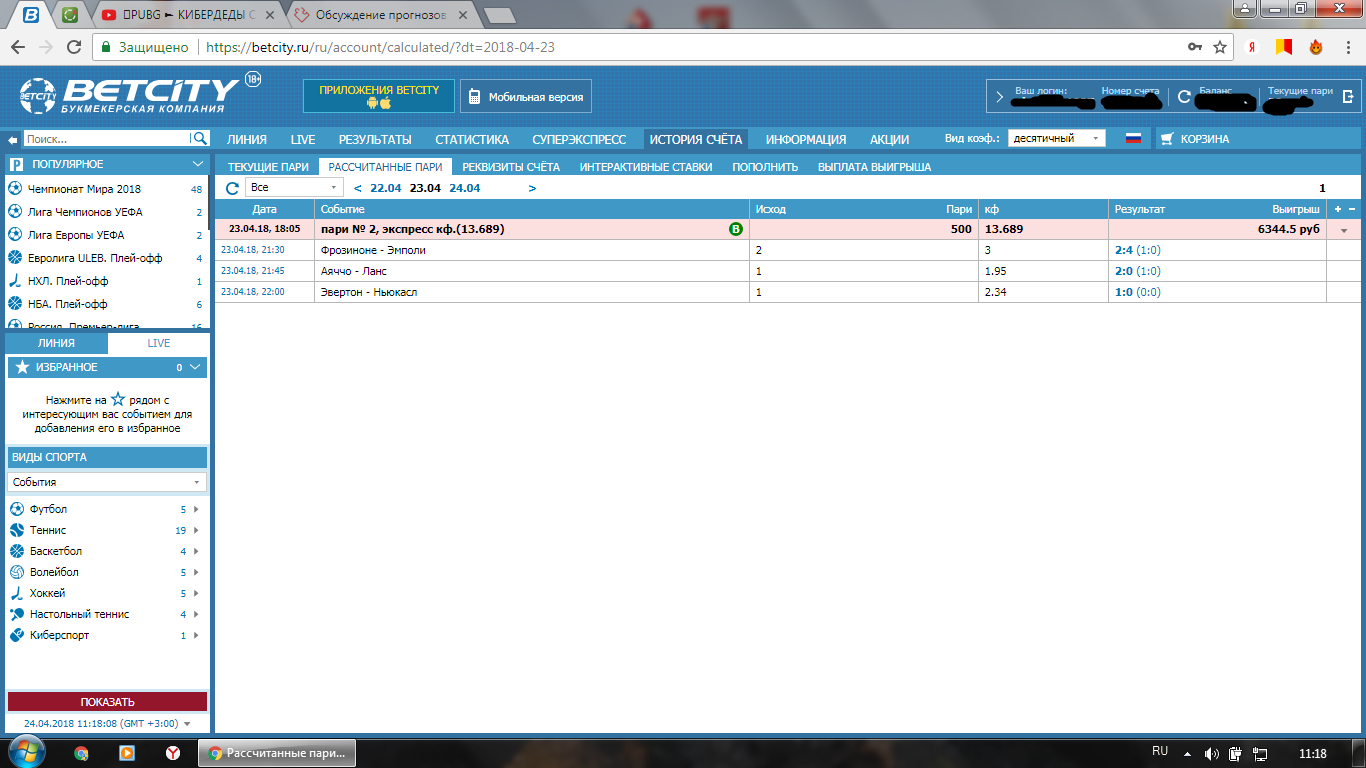Switch the left panel to the LIVE tab

(x=159, y=343)
